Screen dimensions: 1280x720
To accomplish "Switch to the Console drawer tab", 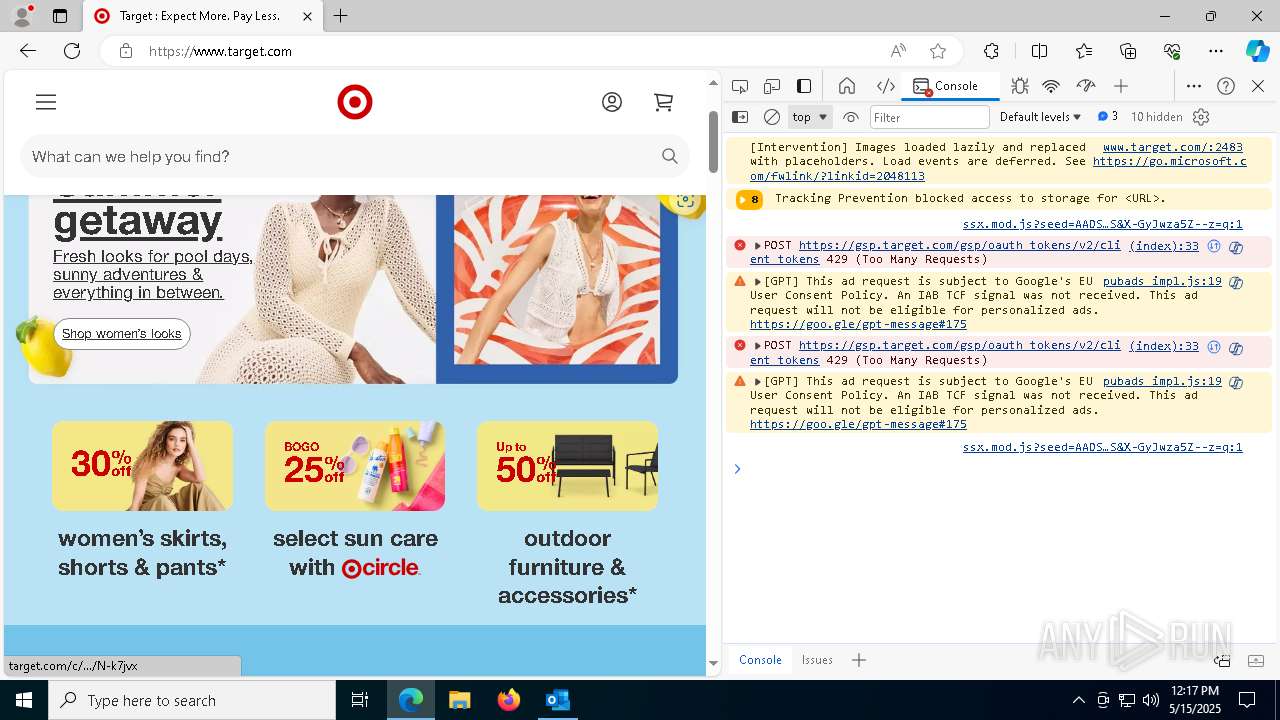I will coord(760,660).
